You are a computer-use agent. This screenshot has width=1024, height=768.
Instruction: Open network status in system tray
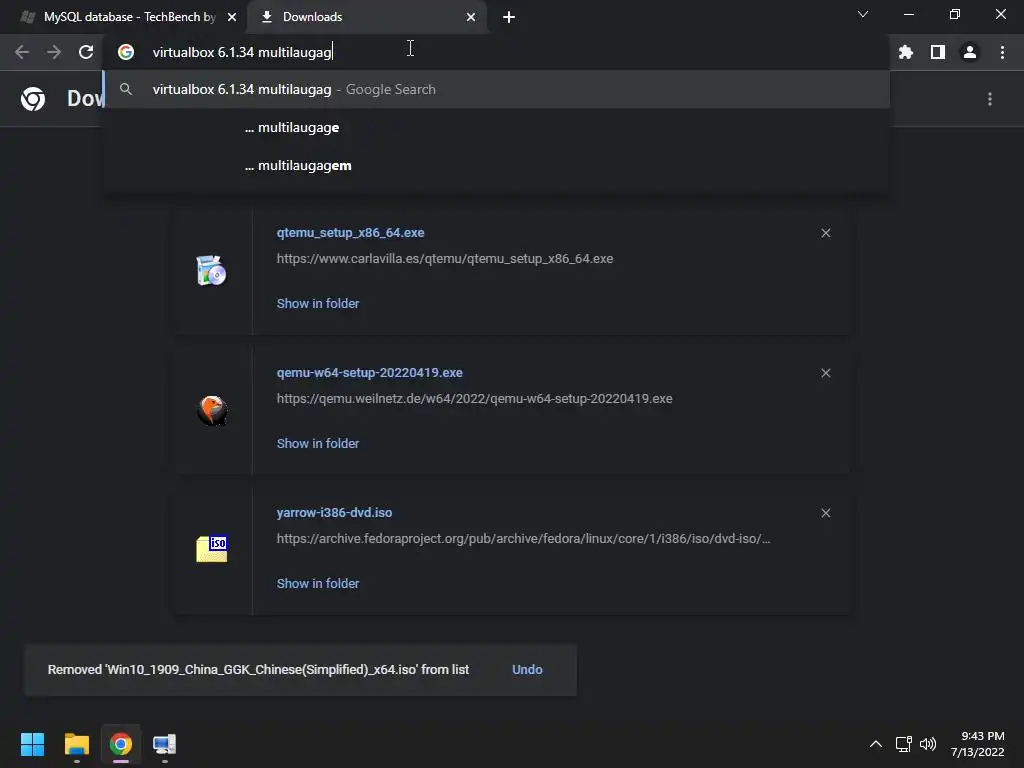pyautogui.click(x=904, y=744)
